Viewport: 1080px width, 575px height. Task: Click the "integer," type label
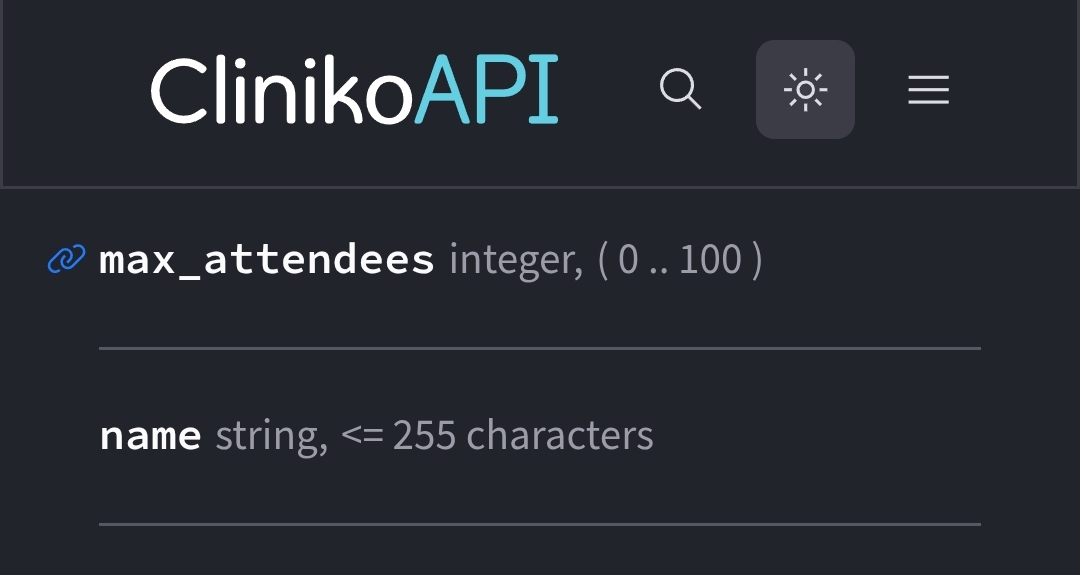[x=516, y=261]
